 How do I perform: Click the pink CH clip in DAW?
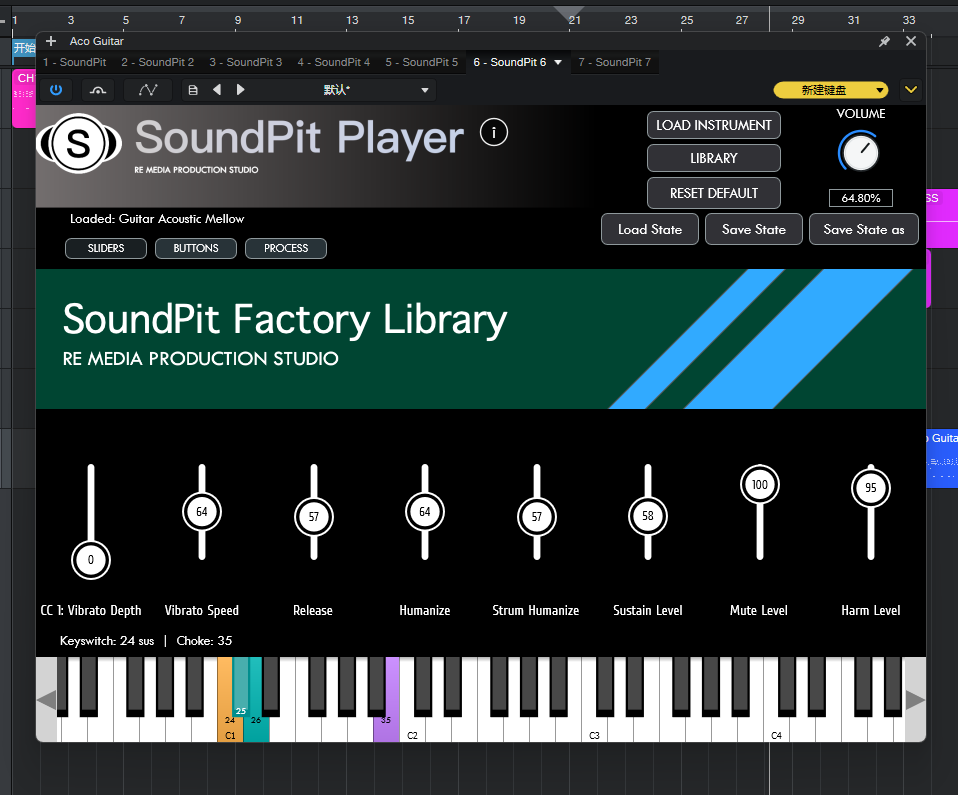click(24, 98)
